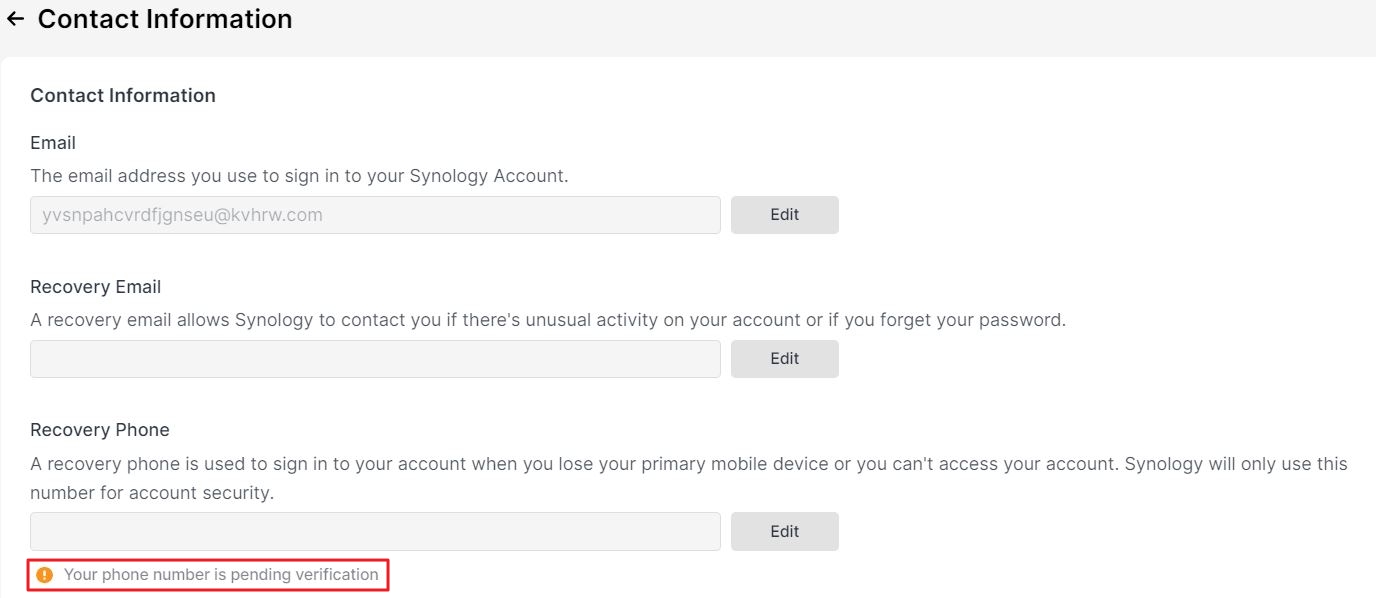
Task: Click the "Email" field label
Action: (x=53, y=143)
